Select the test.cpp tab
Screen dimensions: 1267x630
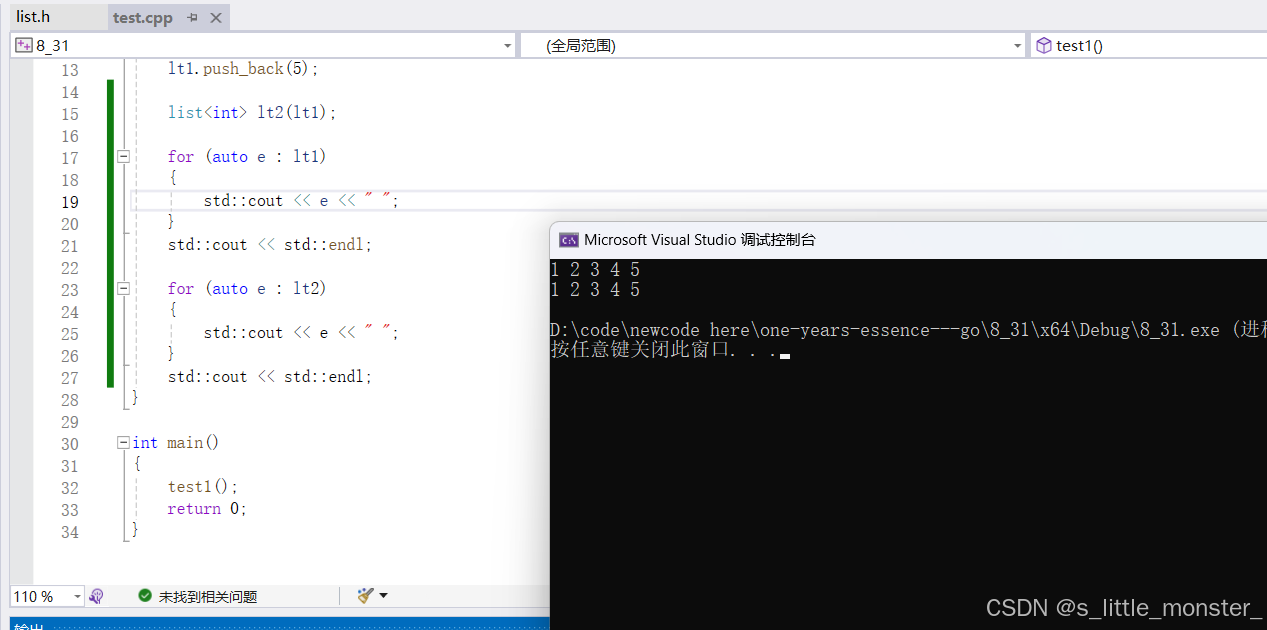(142, 18)
